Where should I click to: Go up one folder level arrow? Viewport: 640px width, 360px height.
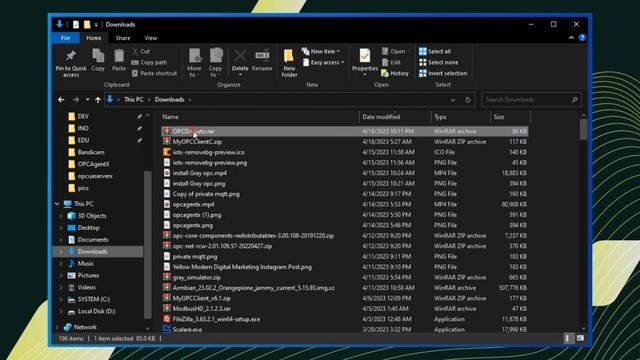(x=98, y=100)
